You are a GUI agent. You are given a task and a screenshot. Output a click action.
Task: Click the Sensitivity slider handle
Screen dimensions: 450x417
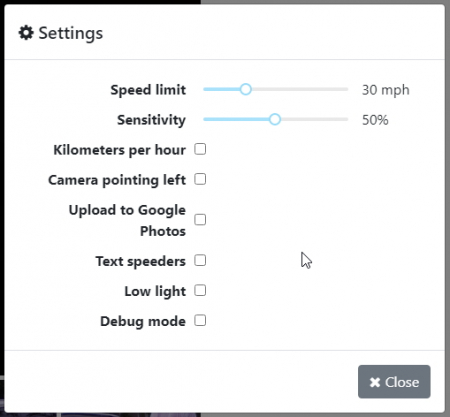pyautogui.click(x=275, y=119)
